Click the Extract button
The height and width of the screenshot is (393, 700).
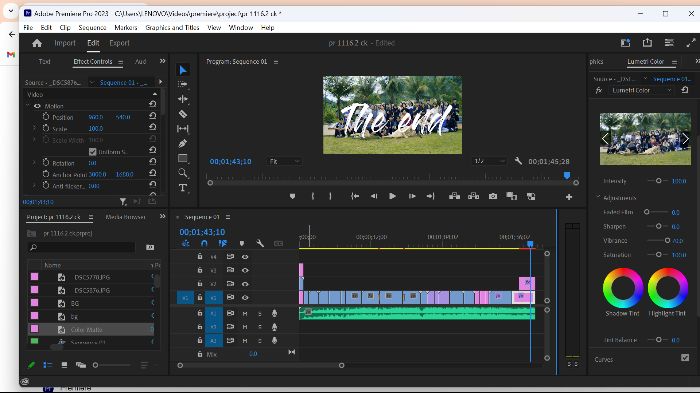point(474,196)
